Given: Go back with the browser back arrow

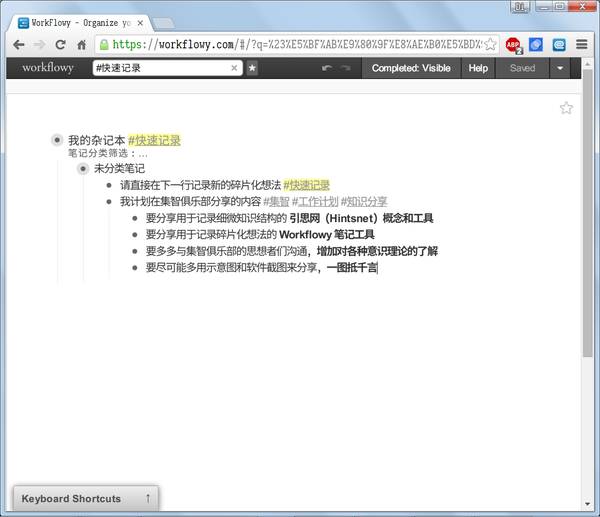Looking at the screenshot, I should (18, 45).
